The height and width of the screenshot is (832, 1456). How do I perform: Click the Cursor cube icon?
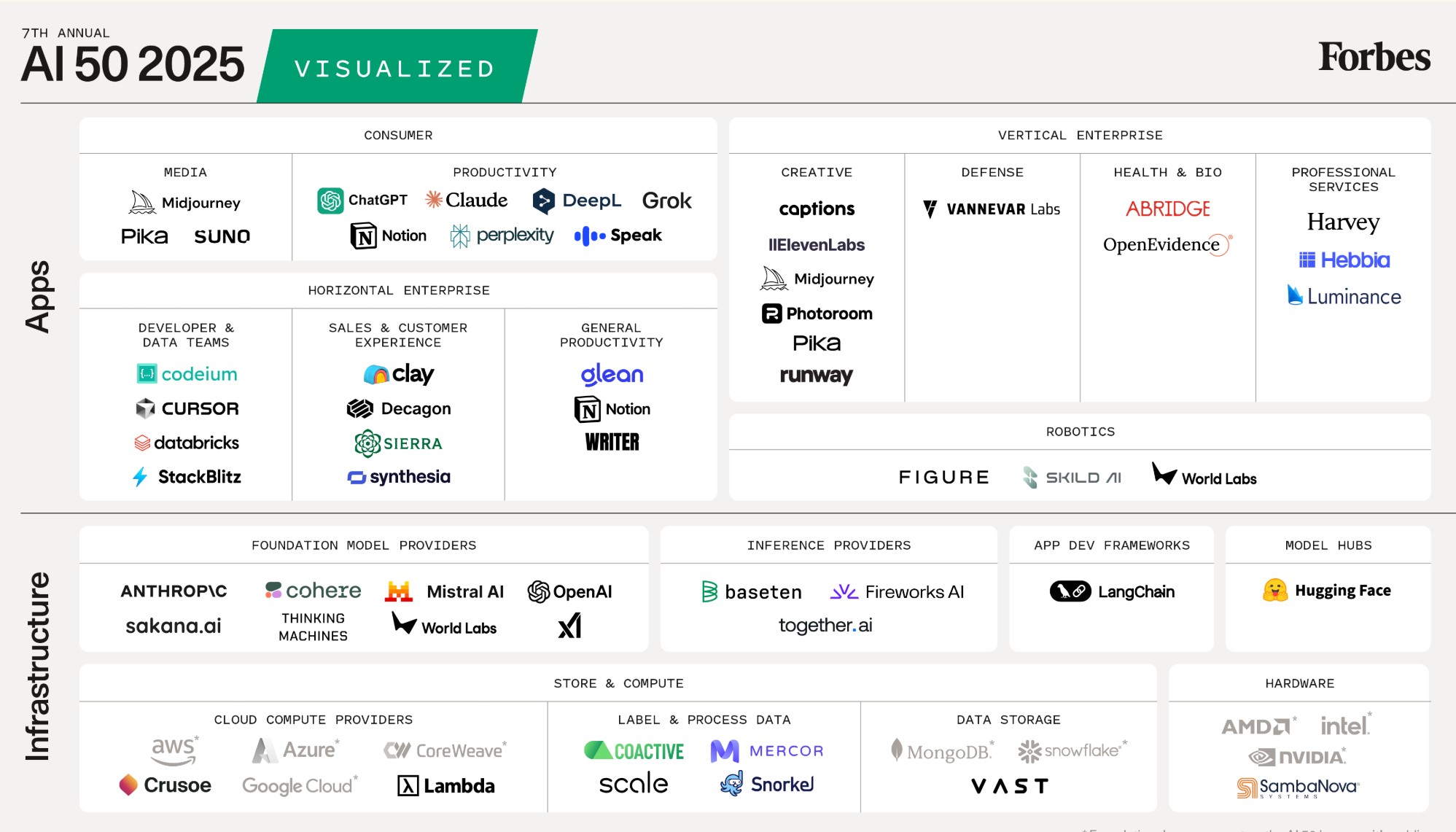click(146, 408)
